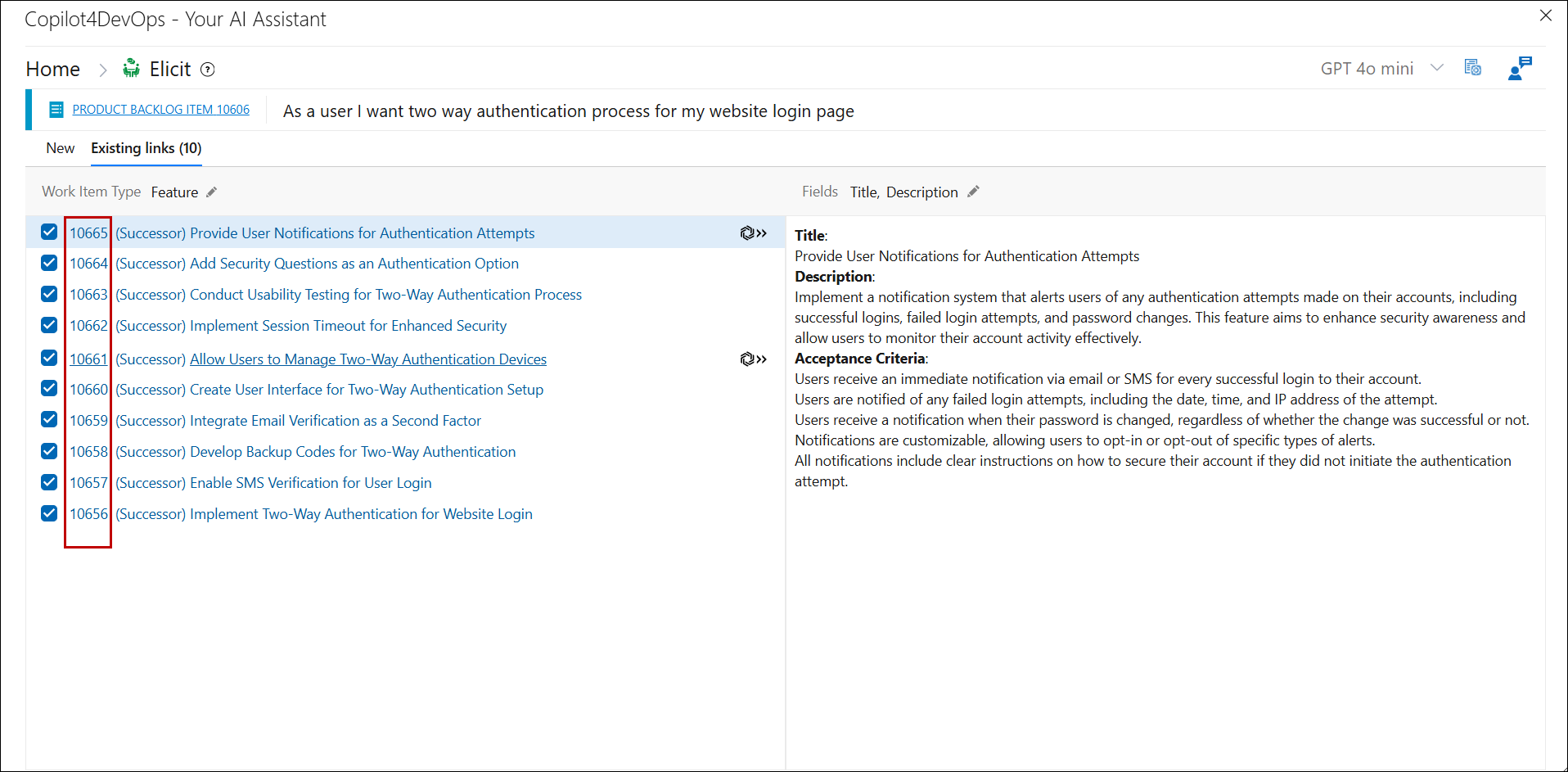Click the Feature work item type value
This screenshot has height=772, width=1568.
(x=174, y=192)
